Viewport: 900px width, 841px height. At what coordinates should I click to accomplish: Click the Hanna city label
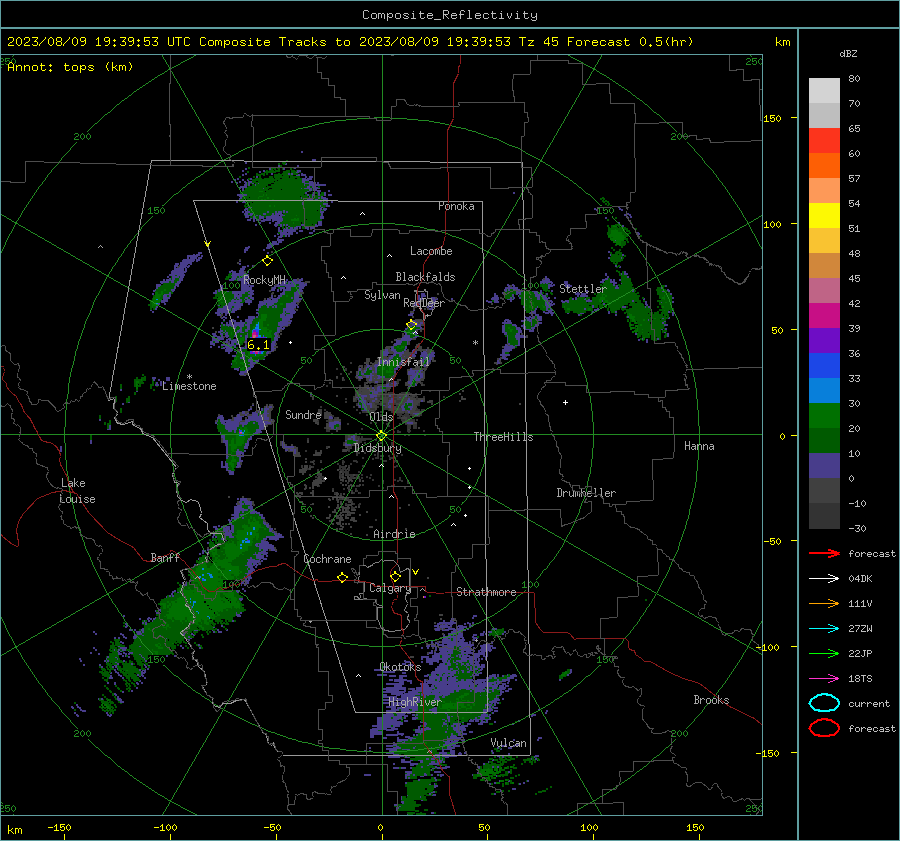click(x=699, y=446)
